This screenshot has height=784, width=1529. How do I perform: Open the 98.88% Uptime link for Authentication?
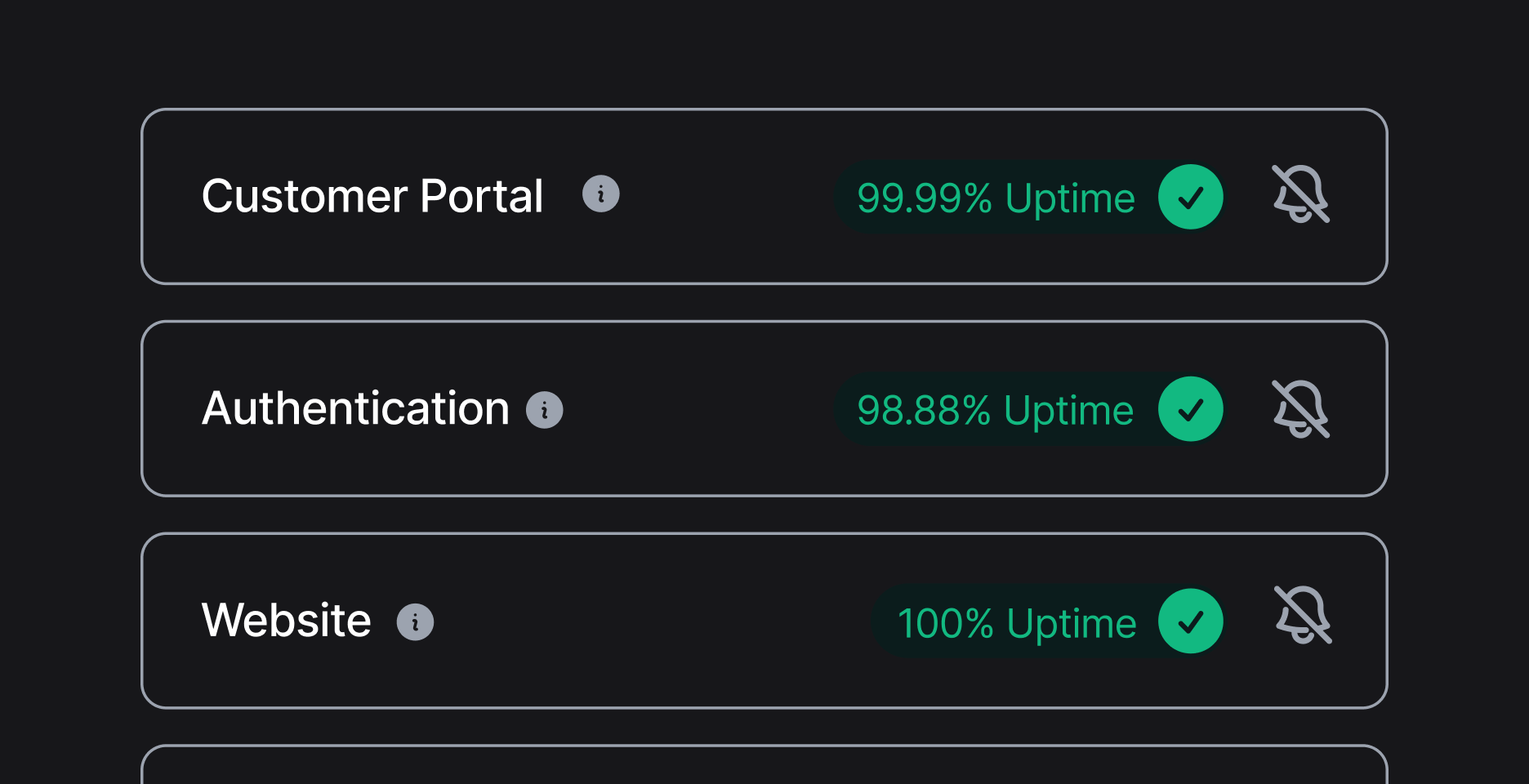pyautogui.click(x=996, y=409)
